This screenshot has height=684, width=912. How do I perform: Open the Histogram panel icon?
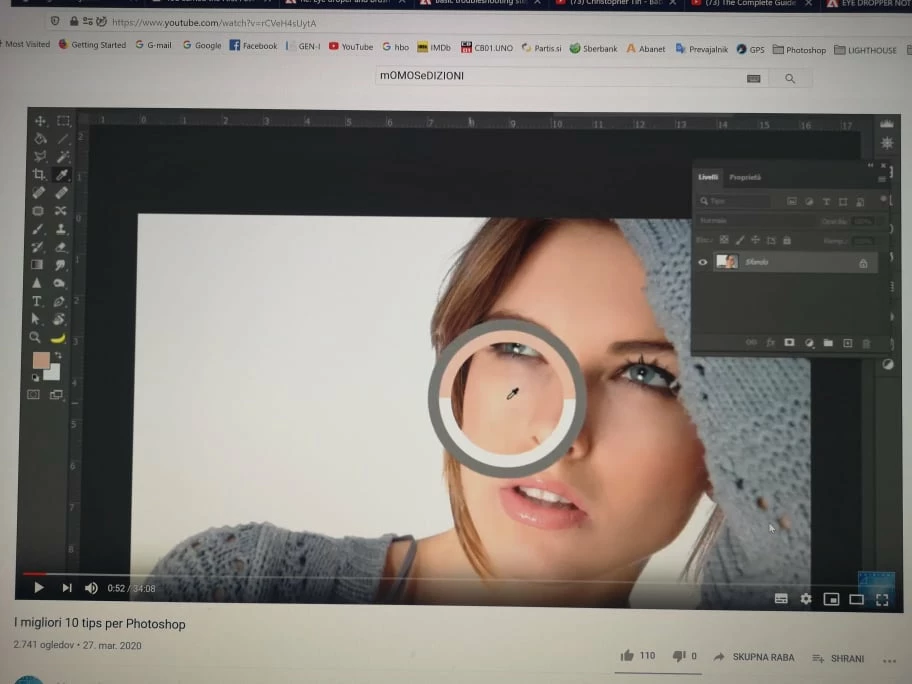pyautogui.click(x=886, y=124)
